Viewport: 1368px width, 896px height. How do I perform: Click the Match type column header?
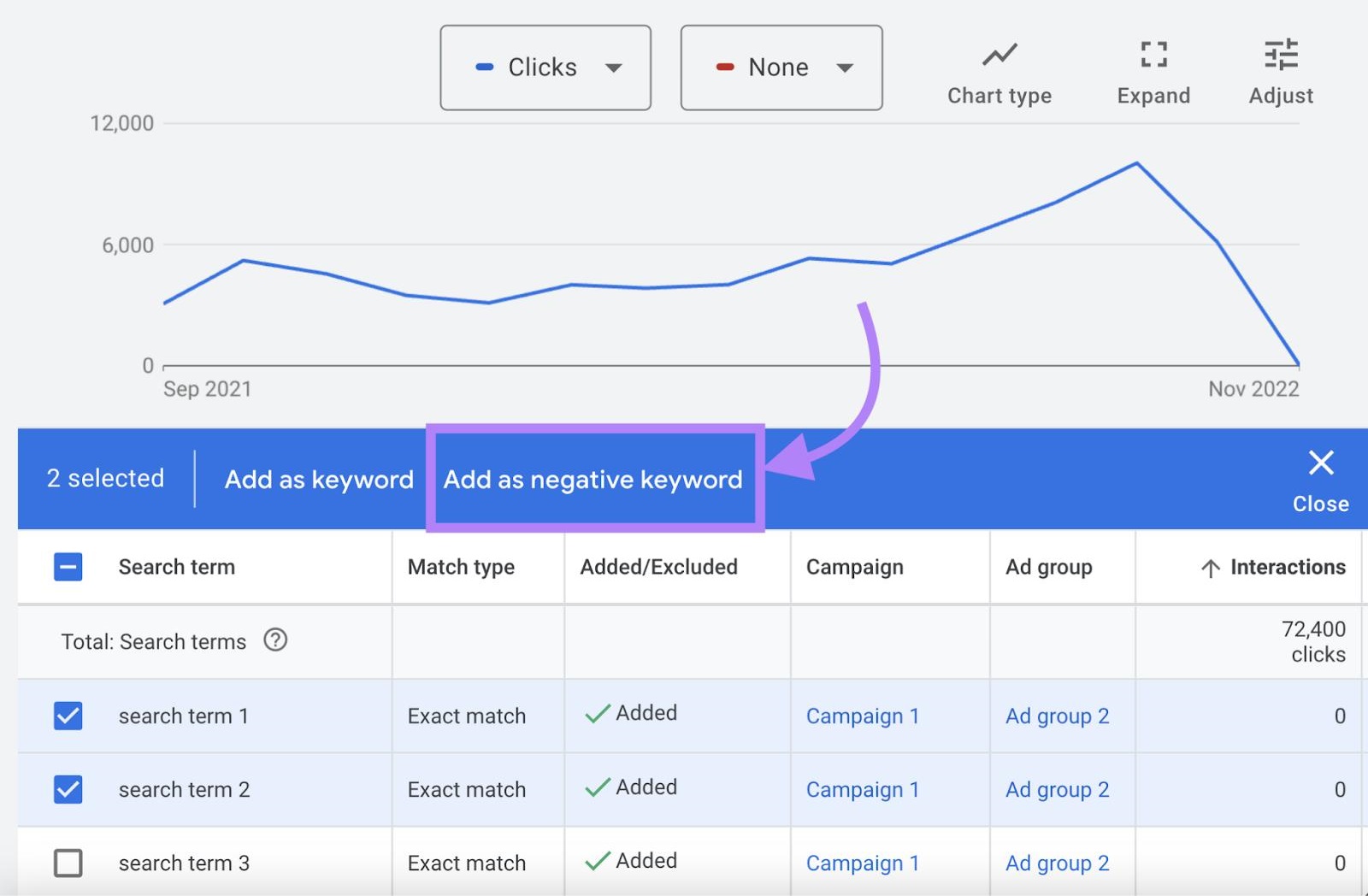point(461,567)
